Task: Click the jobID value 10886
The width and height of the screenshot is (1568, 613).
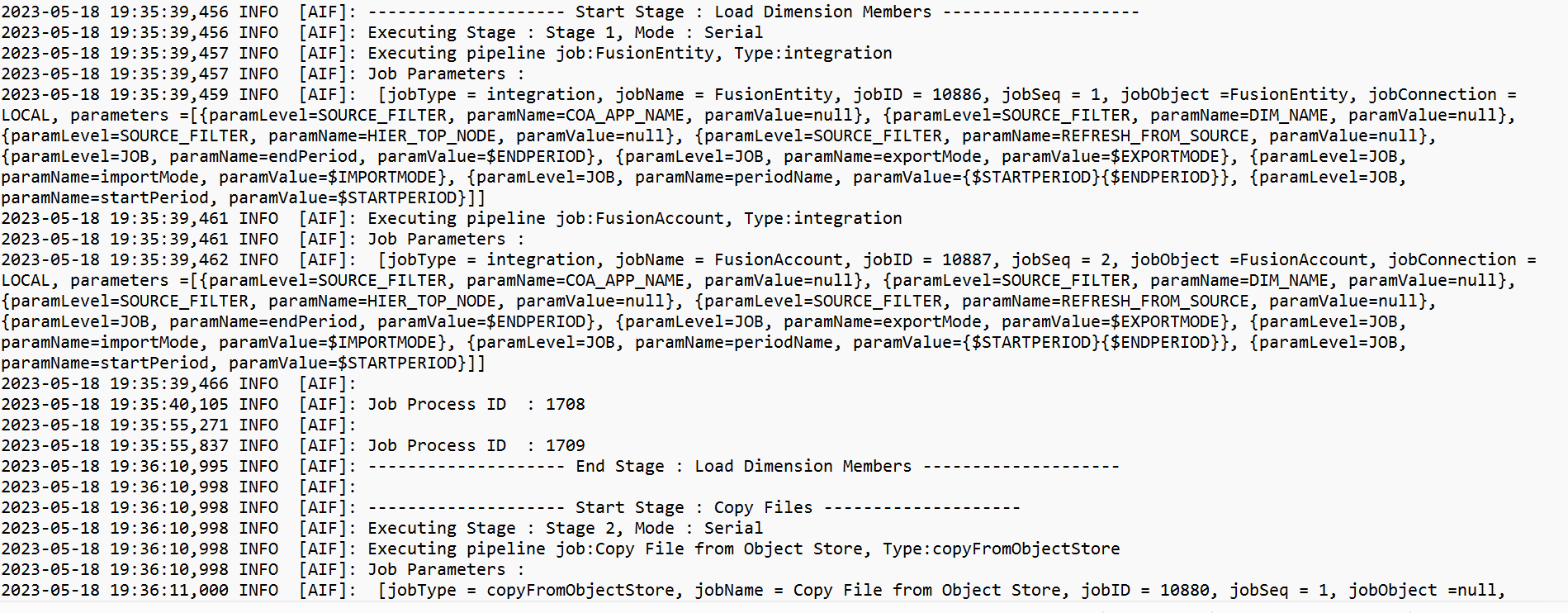Action: coord(956,94)
